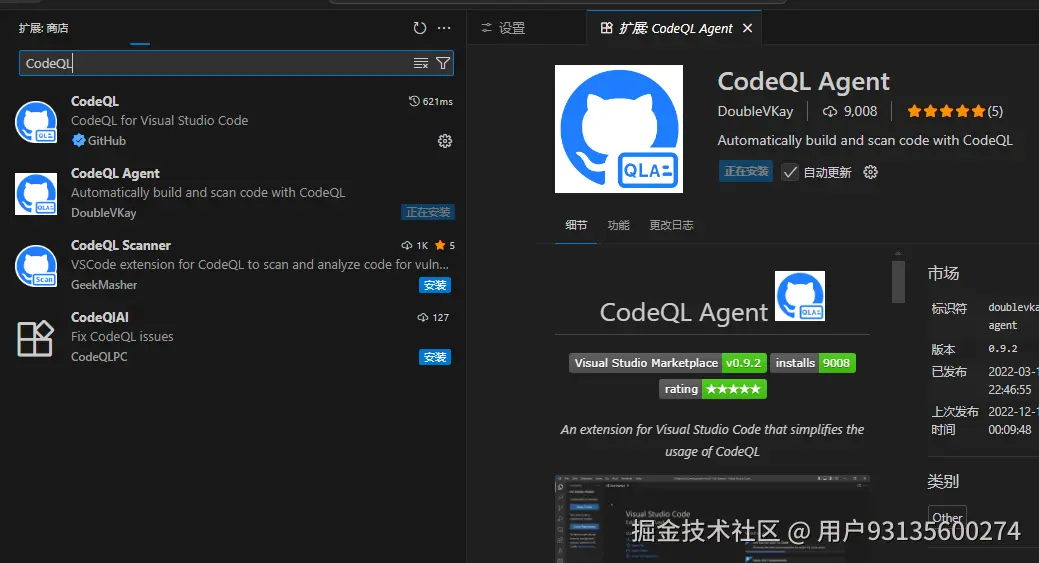
Task: Click the readme scrollbar thumb
Action: pyautogui.click(x=899, y=282)
